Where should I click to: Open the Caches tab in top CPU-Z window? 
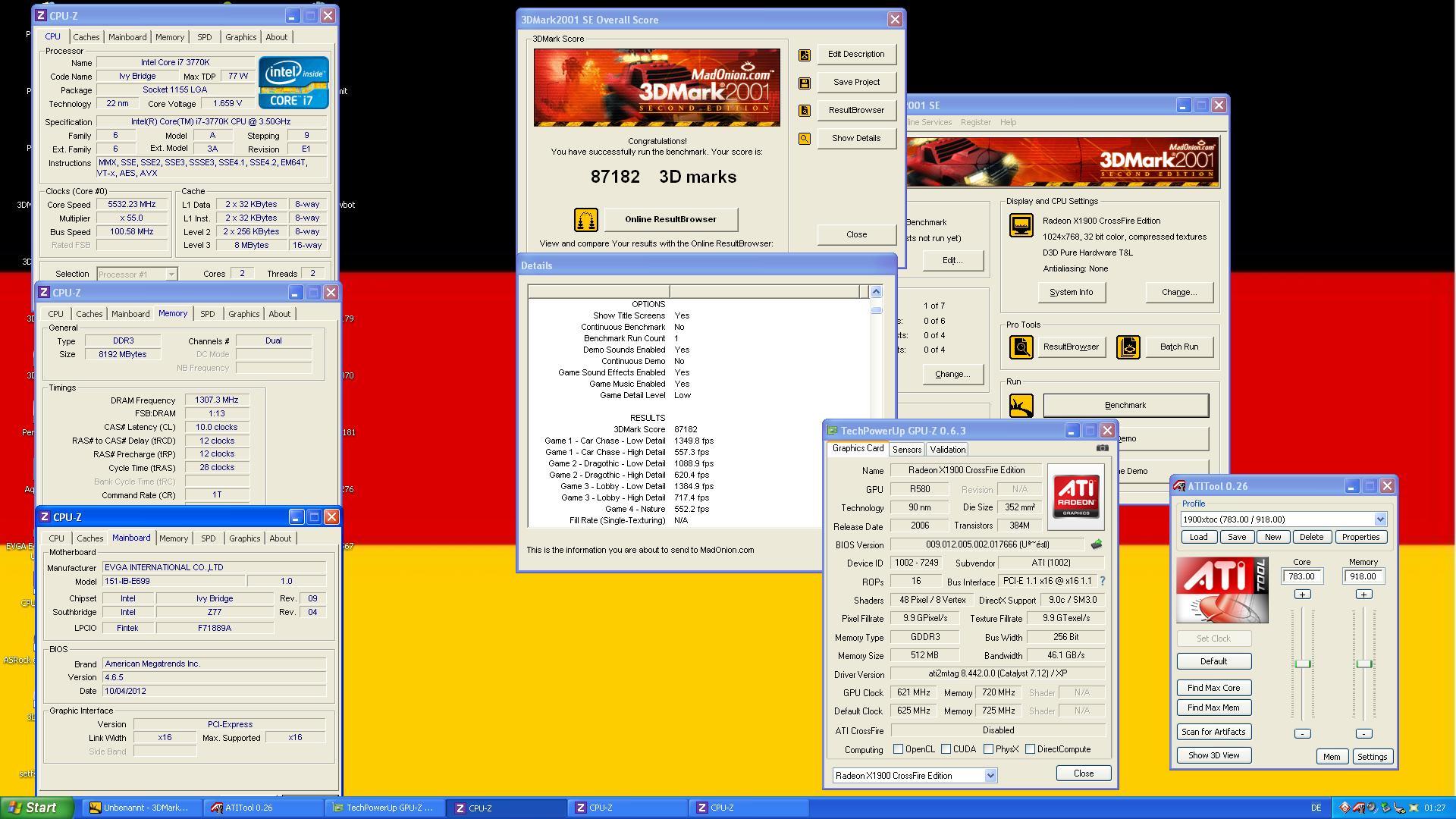[x=86, y=37]
